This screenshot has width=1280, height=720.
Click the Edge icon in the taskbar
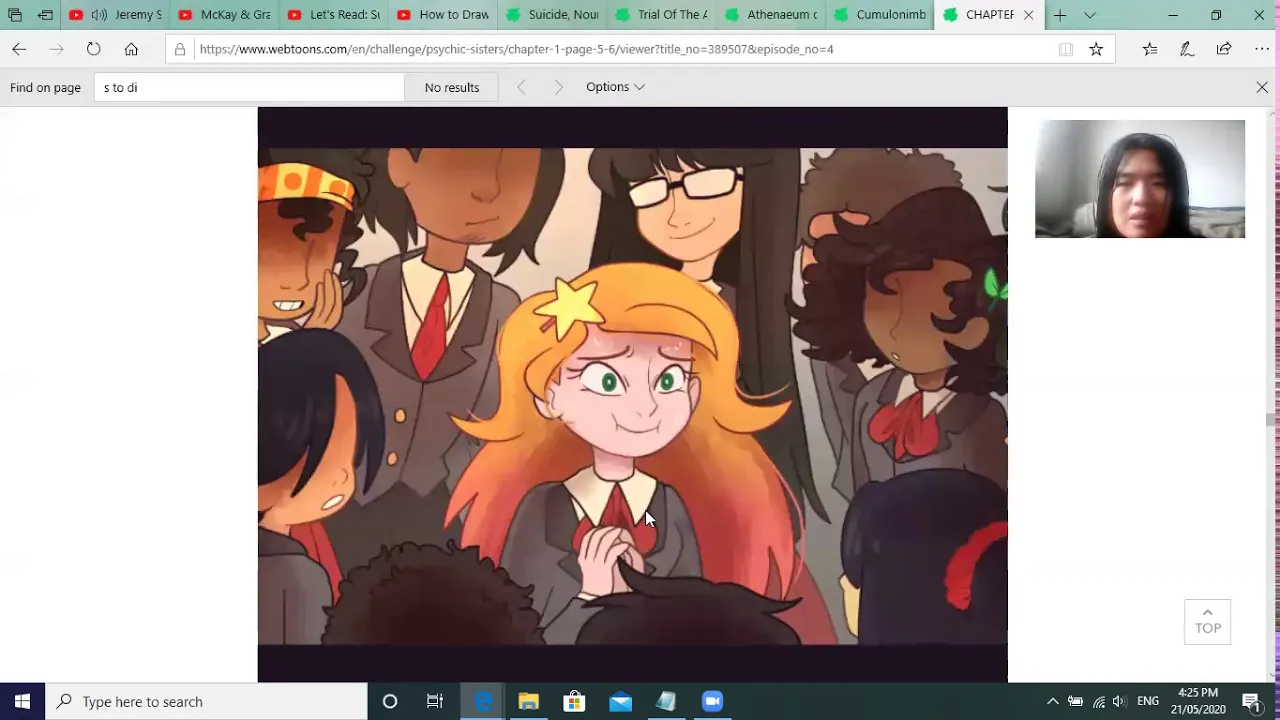point(482,701)
